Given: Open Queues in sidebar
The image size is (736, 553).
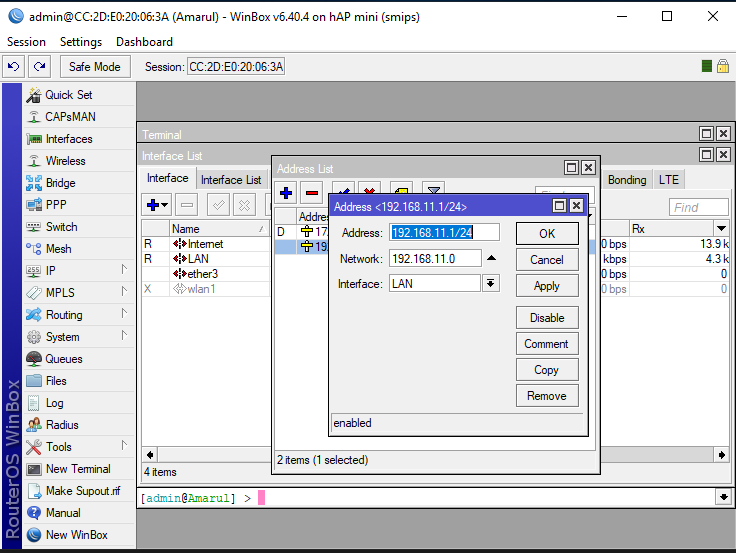Looking at the screenshot, I should 79,359.
